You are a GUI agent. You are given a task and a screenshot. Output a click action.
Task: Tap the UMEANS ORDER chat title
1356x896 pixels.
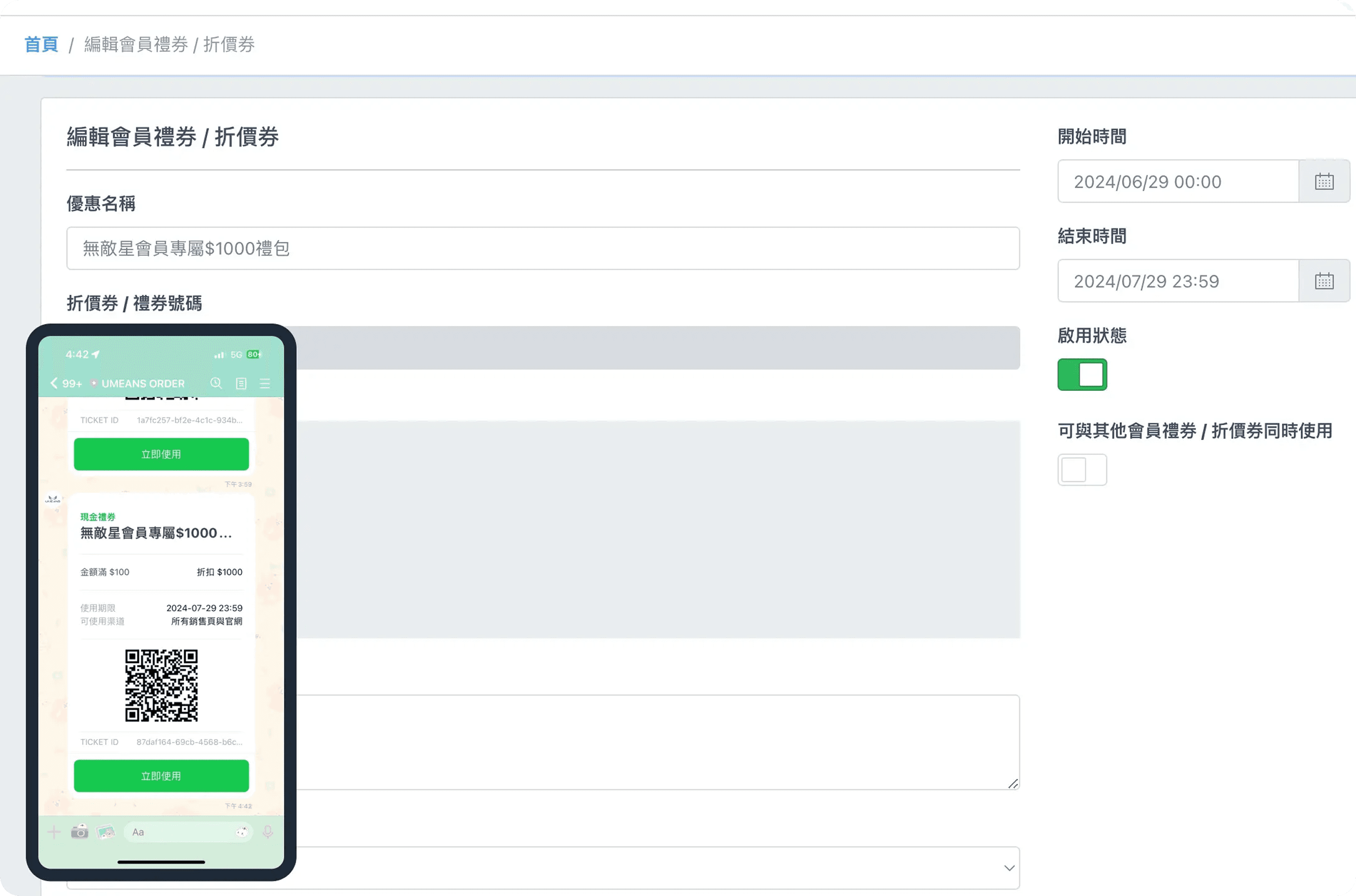143,383
